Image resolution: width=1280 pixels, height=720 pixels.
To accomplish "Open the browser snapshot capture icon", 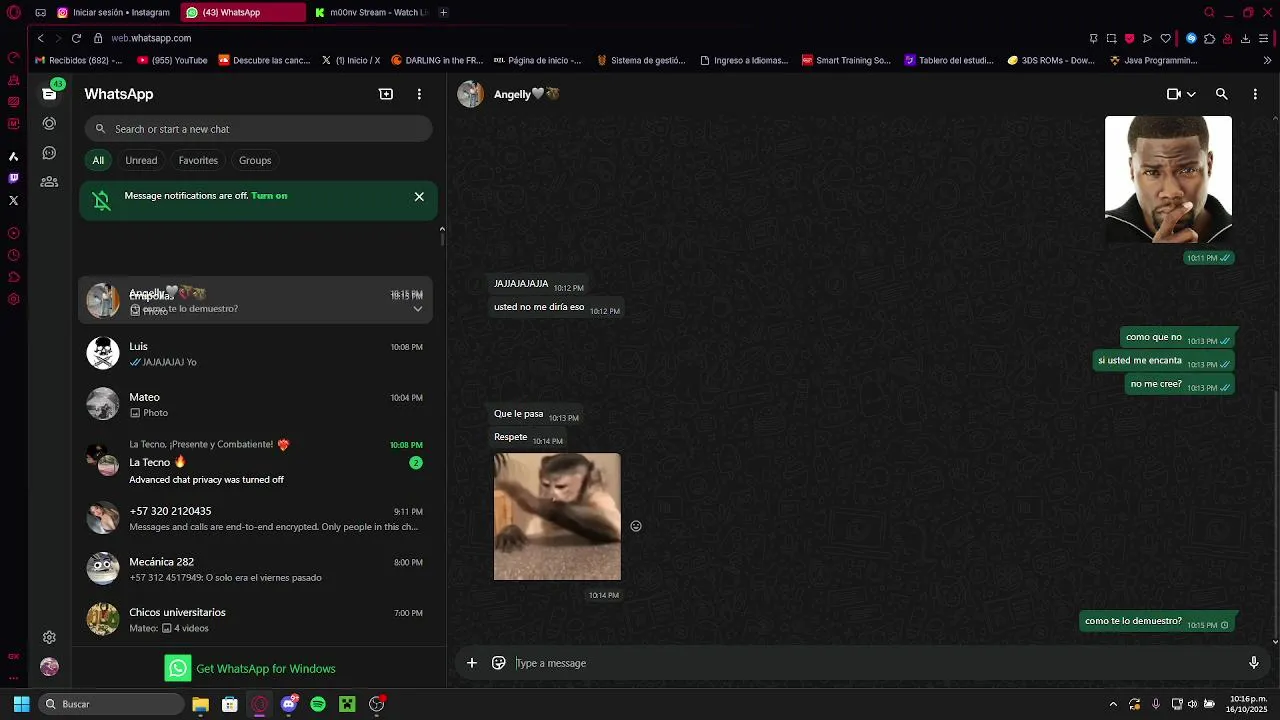I will point(1111,38).
